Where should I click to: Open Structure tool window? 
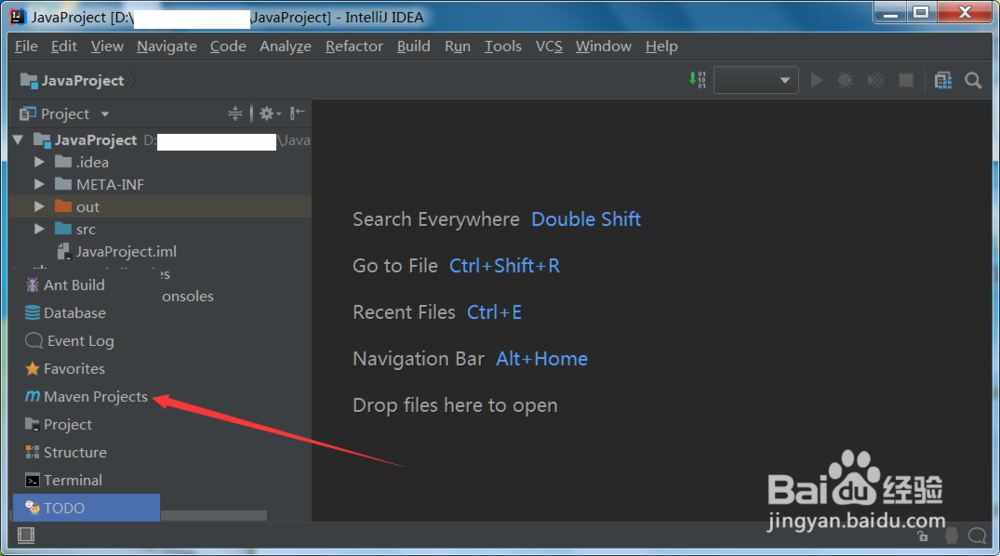pos(86,453)
